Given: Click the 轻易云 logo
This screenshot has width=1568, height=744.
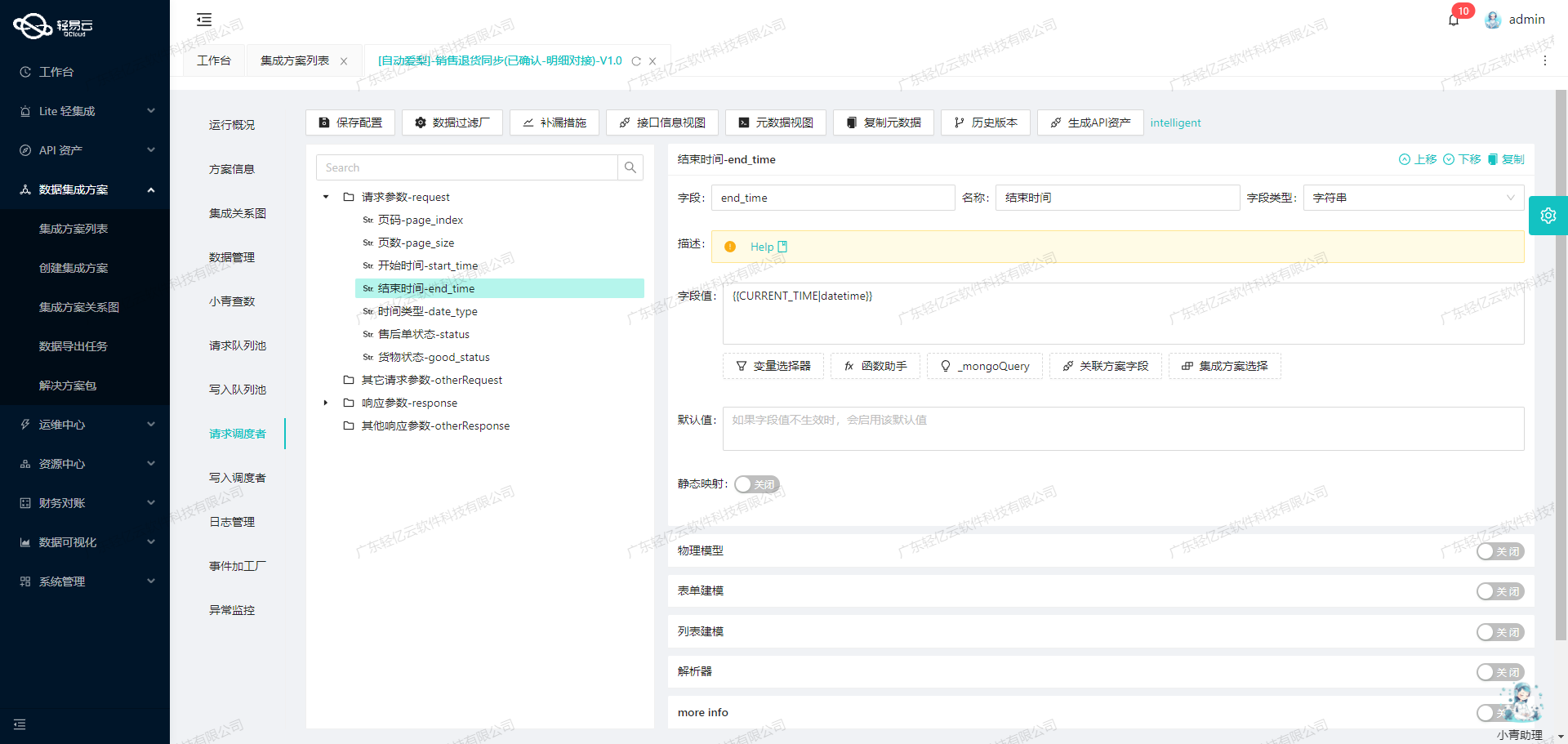Looking at the screenshot, I should click(53, 26).
